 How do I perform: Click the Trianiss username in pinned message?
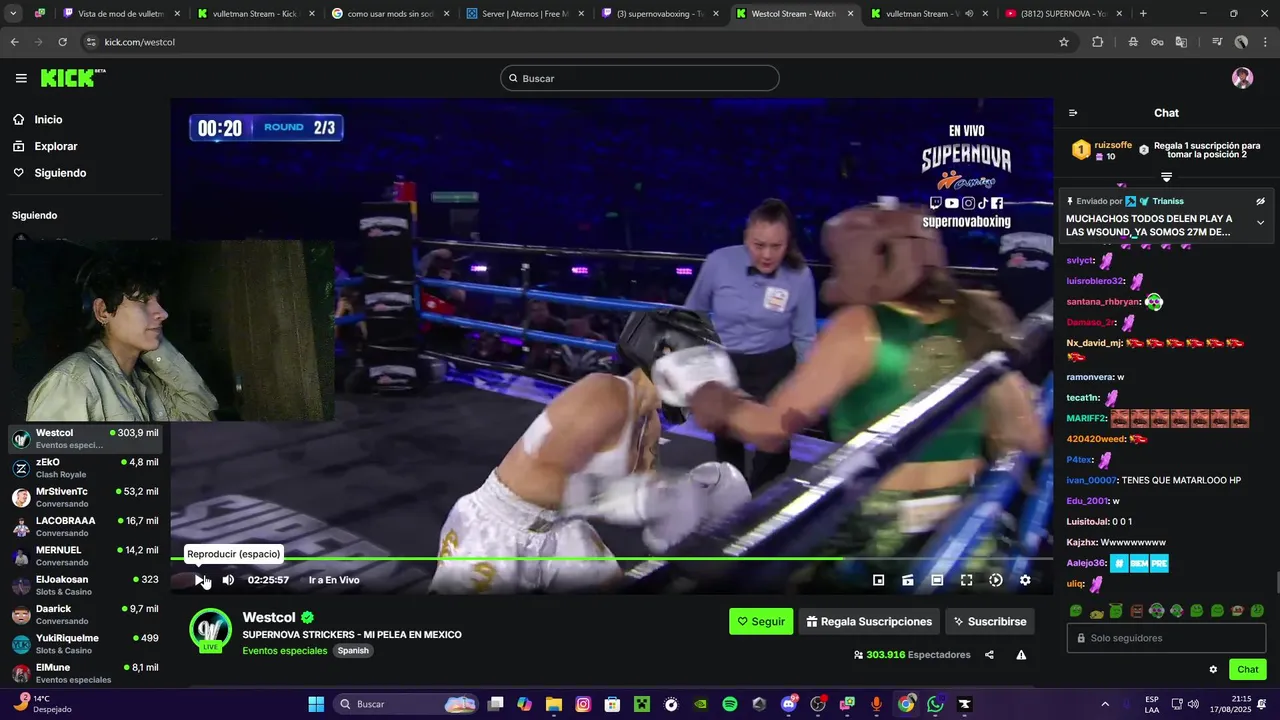[1168, 201]
